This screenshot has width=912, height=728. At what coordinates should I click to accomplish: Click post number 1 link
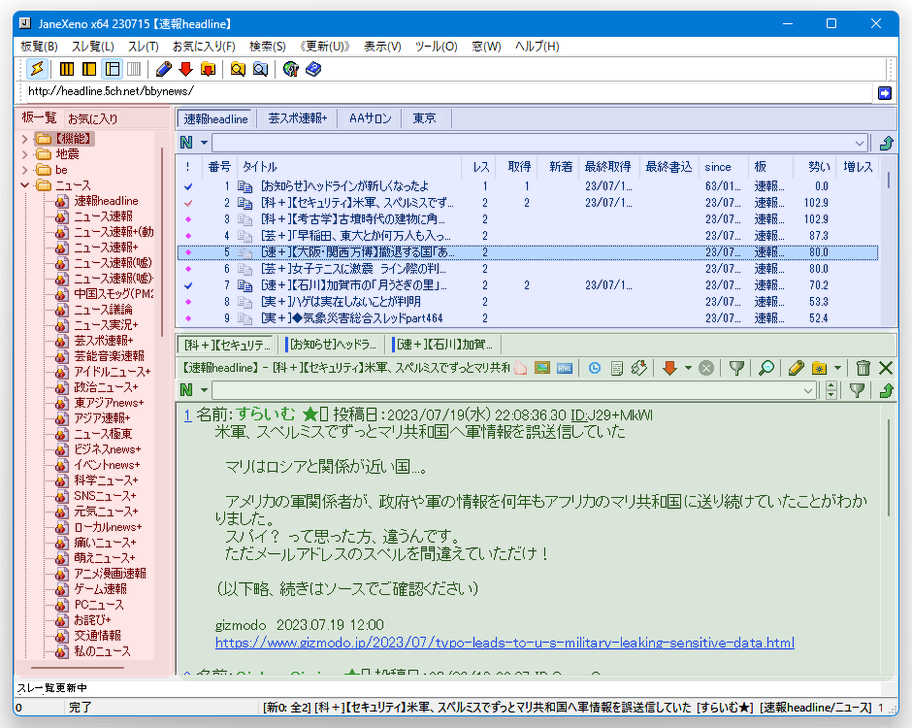(x=187, y=415)
